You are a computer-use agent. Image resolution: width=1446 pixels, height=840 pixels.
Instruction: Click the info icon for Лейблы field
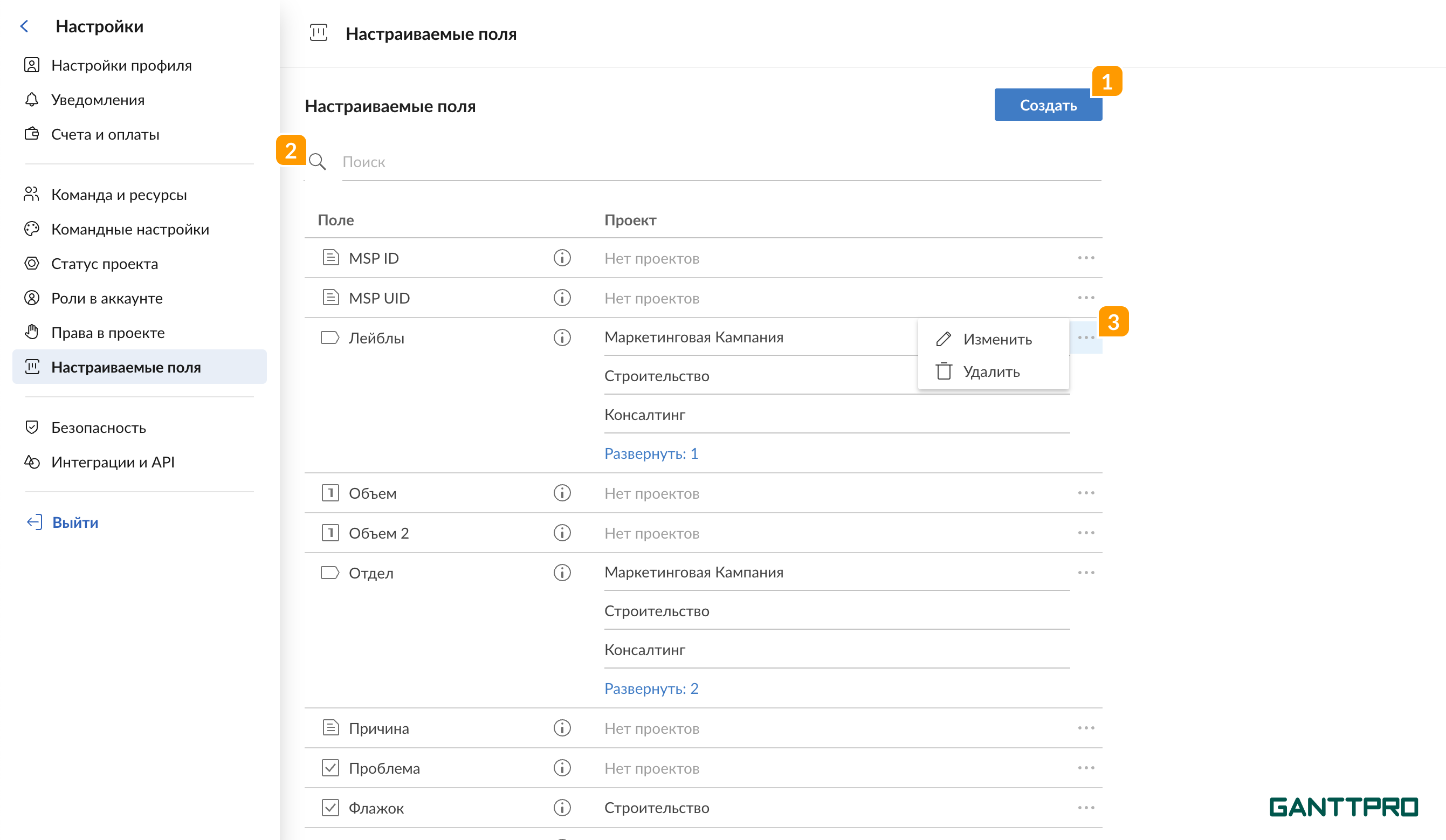[x=562, y=338]
